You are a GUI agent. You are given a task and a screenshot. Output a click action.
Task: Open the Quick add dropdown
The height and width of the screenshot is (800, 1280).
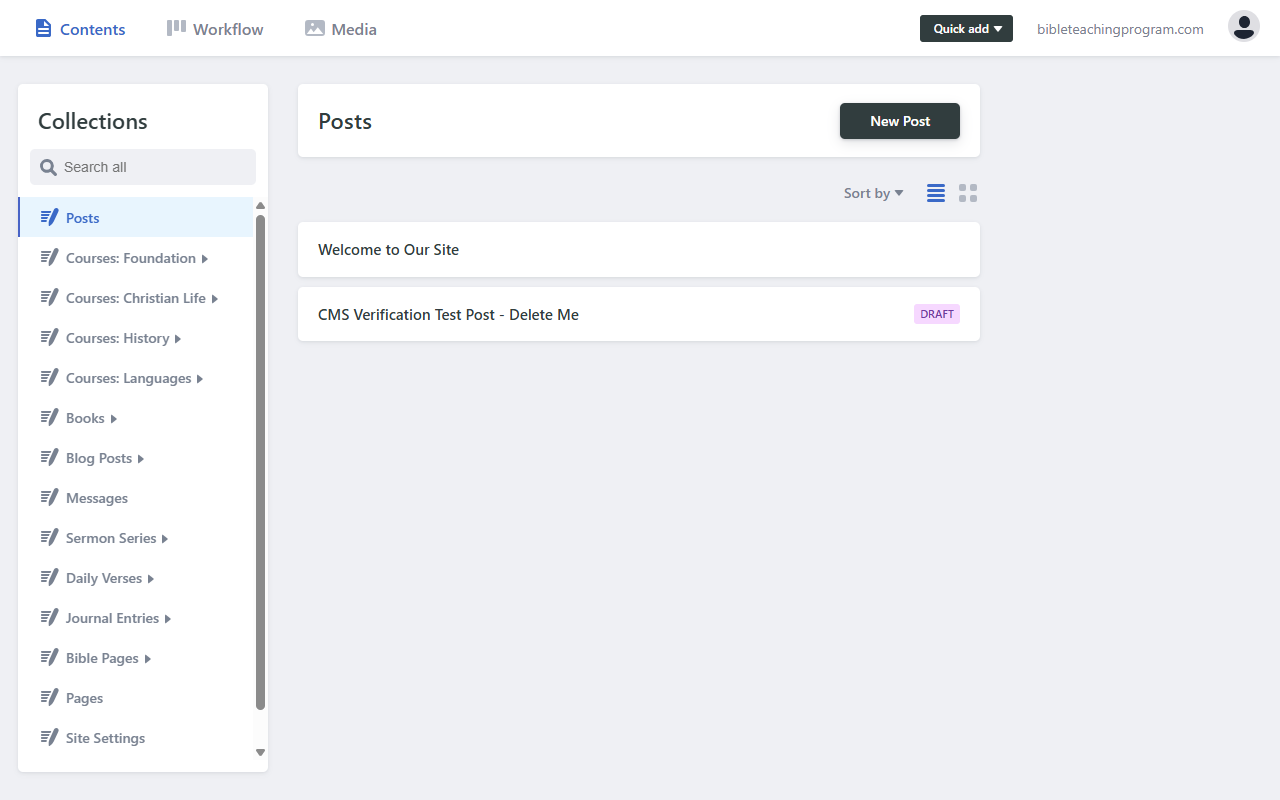966,28
